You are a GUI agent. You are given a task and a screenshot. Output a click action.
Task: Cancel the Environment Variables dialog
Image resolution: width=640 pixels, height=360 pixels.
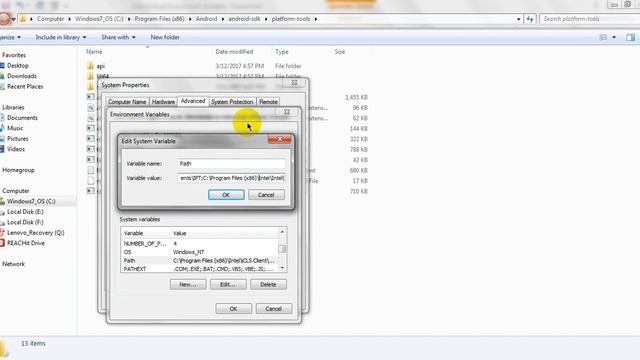tap(273, 309)
